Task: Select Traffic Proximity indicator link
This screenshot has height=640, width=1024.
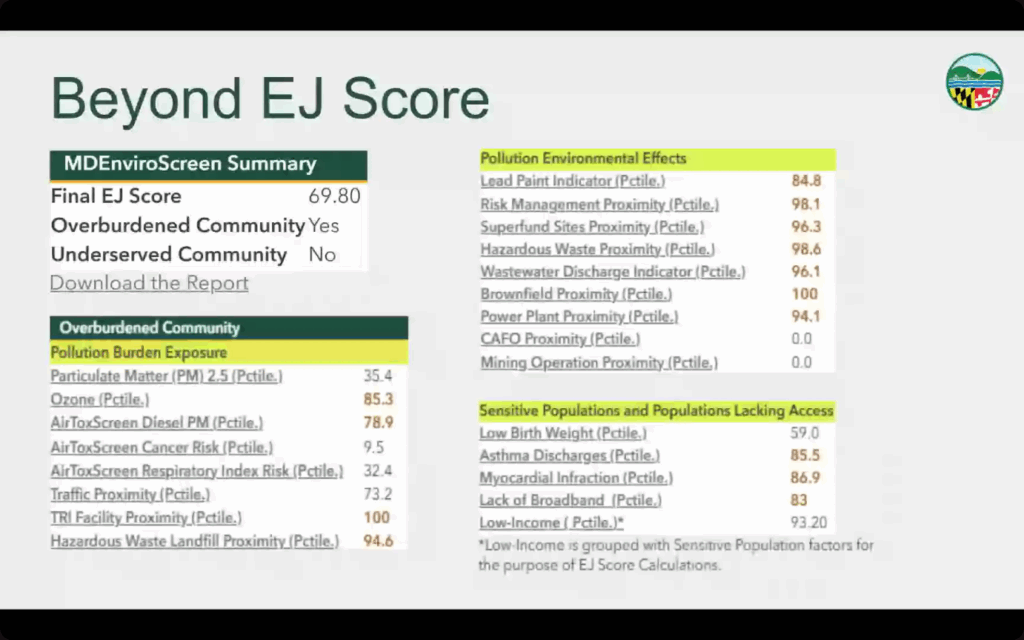Action: pos(130,494)
